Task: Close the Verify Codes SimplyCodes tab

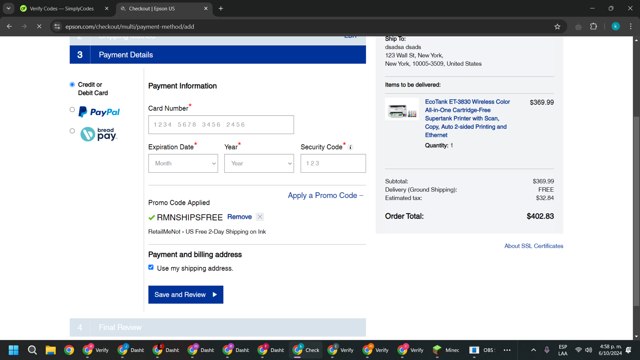Action: [107, 9]
